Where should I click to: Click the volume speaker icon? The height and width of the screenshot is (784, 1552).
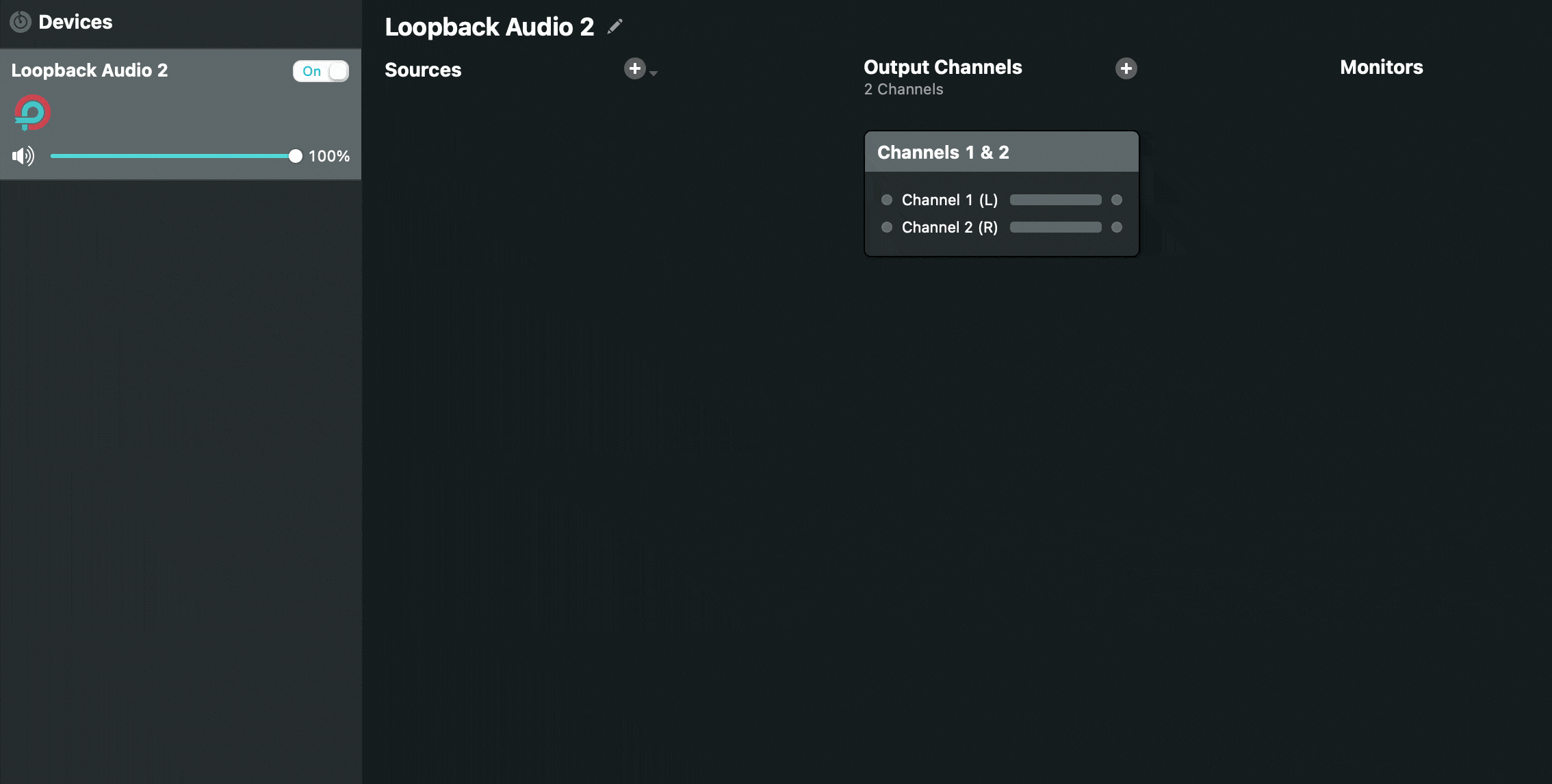[21, 156]
